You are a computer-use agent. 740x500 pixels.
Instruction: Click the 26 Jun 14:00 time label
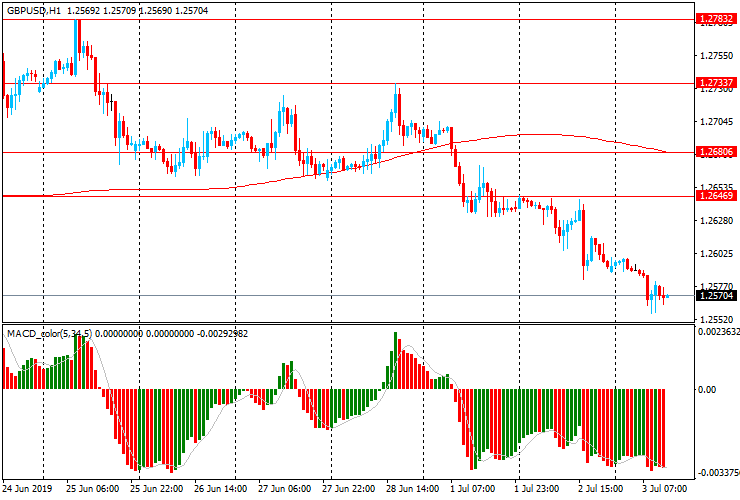point(220,488)
